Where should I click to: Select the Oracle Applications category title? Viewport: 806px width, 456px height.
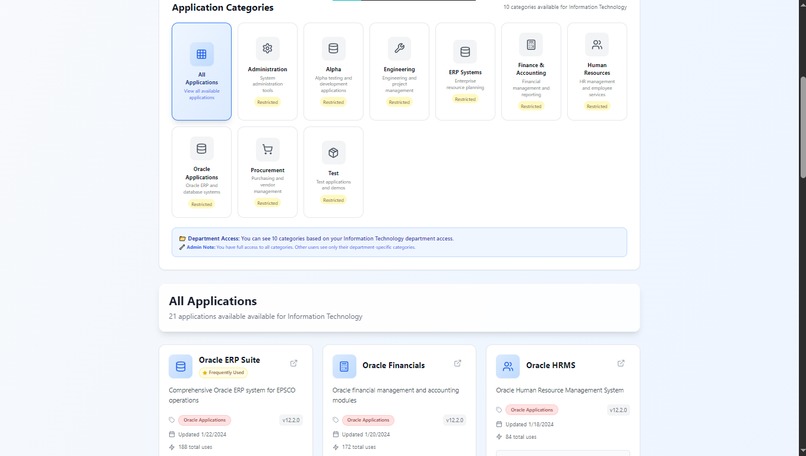tap(202, 173)
